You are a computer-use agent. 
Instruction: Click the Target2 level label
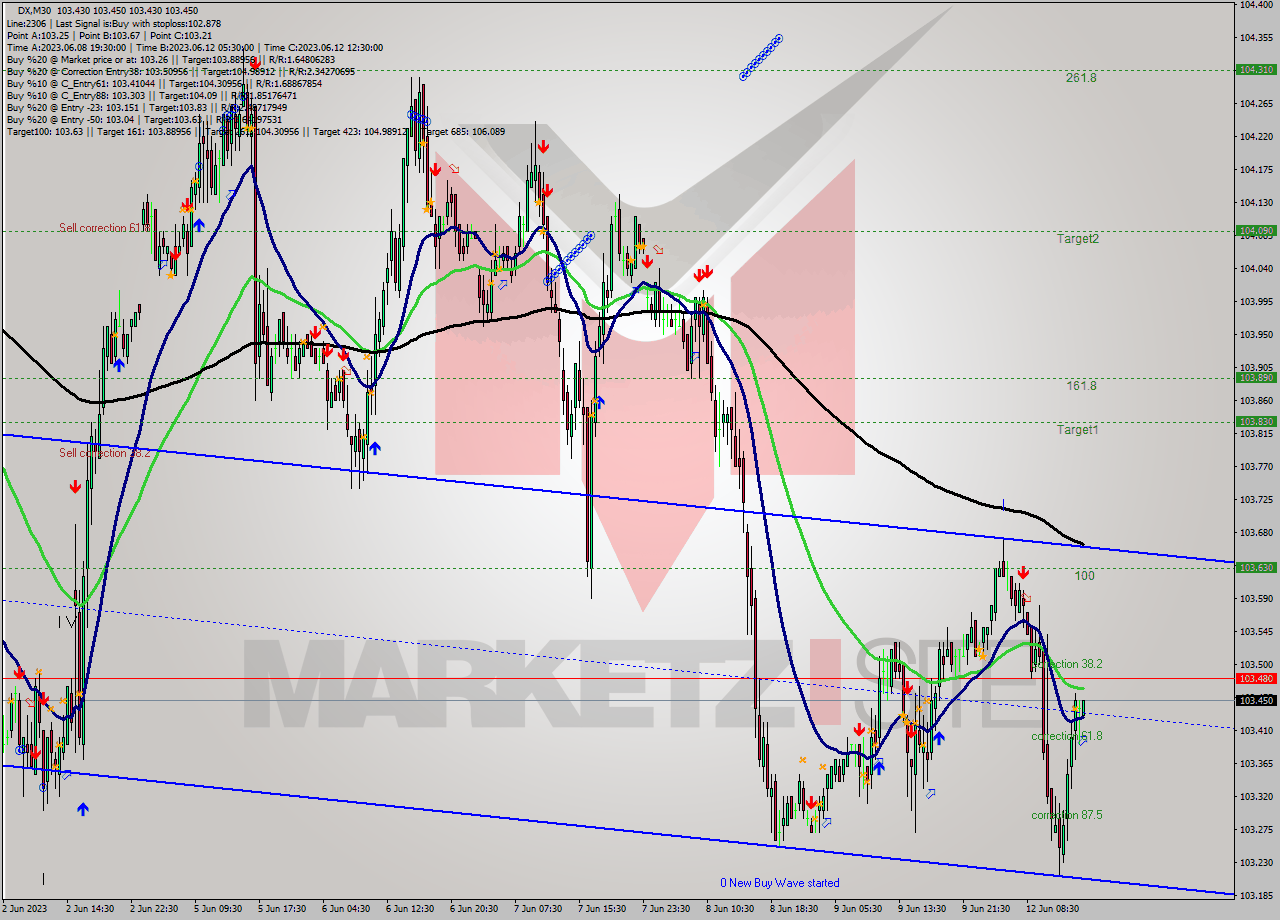click(1078, 238)
